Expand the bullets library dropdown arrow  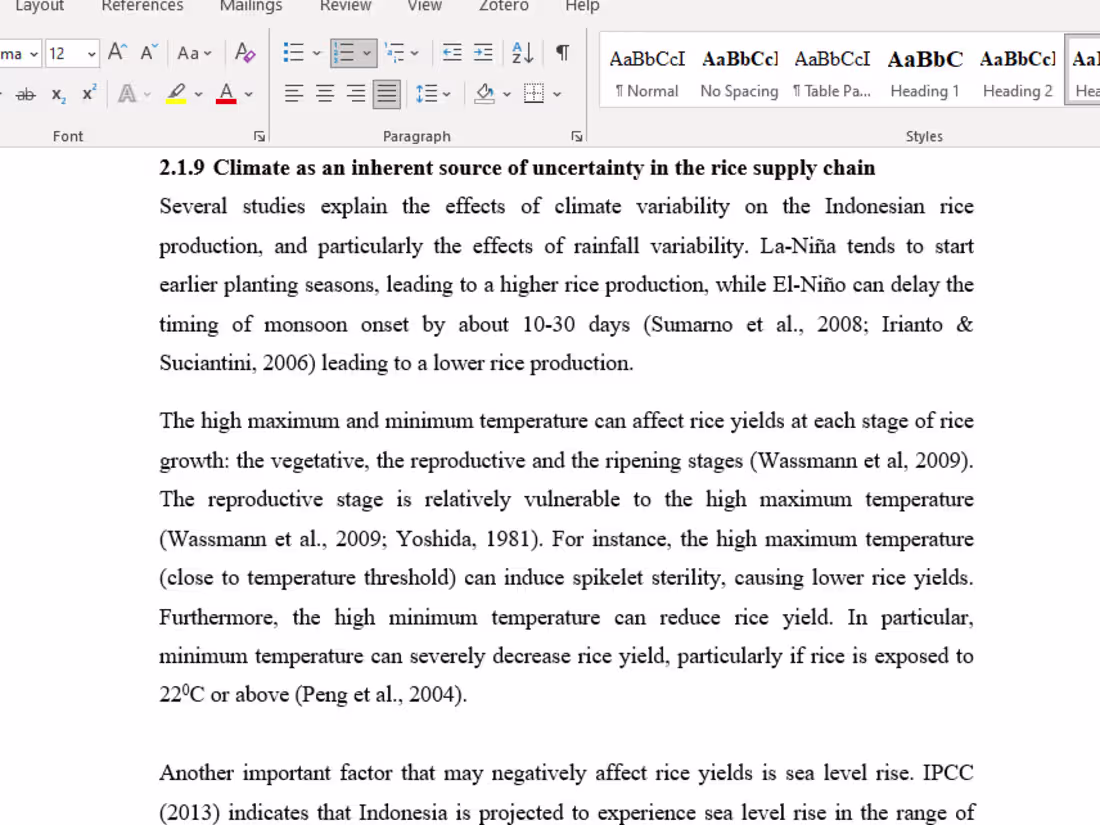point(316,53)
